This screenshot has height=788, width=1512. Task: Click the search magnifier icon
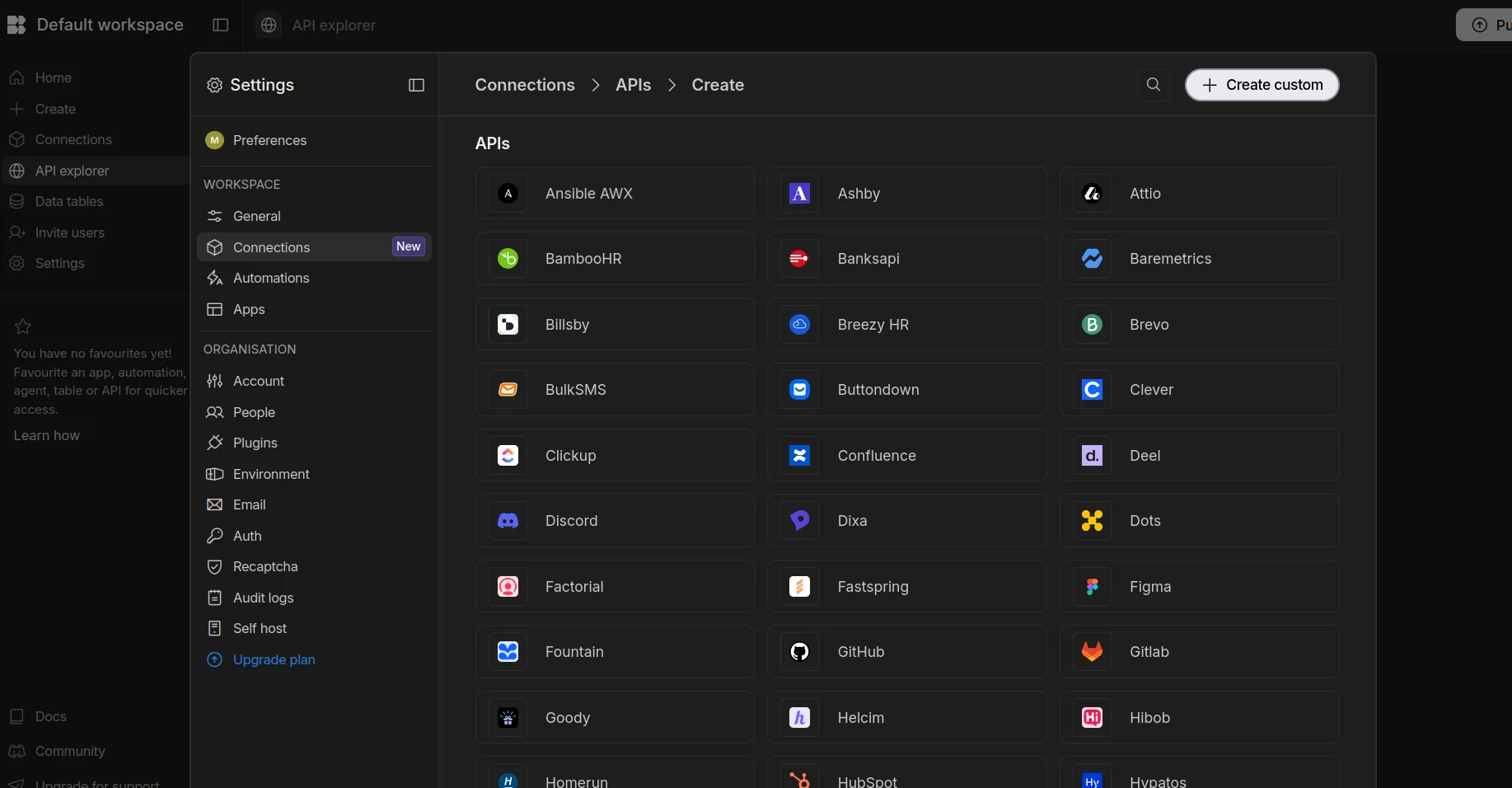[x=1153, y=85]
